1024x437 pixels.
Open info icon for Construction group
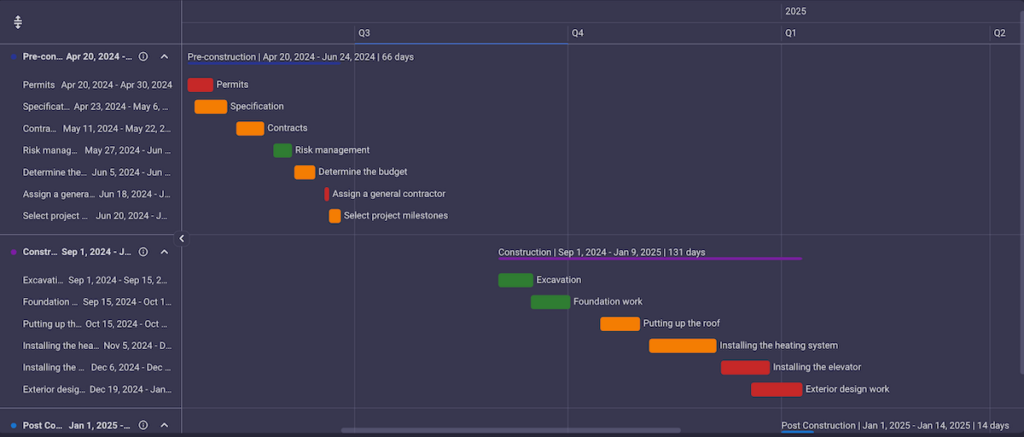point(143,252)
